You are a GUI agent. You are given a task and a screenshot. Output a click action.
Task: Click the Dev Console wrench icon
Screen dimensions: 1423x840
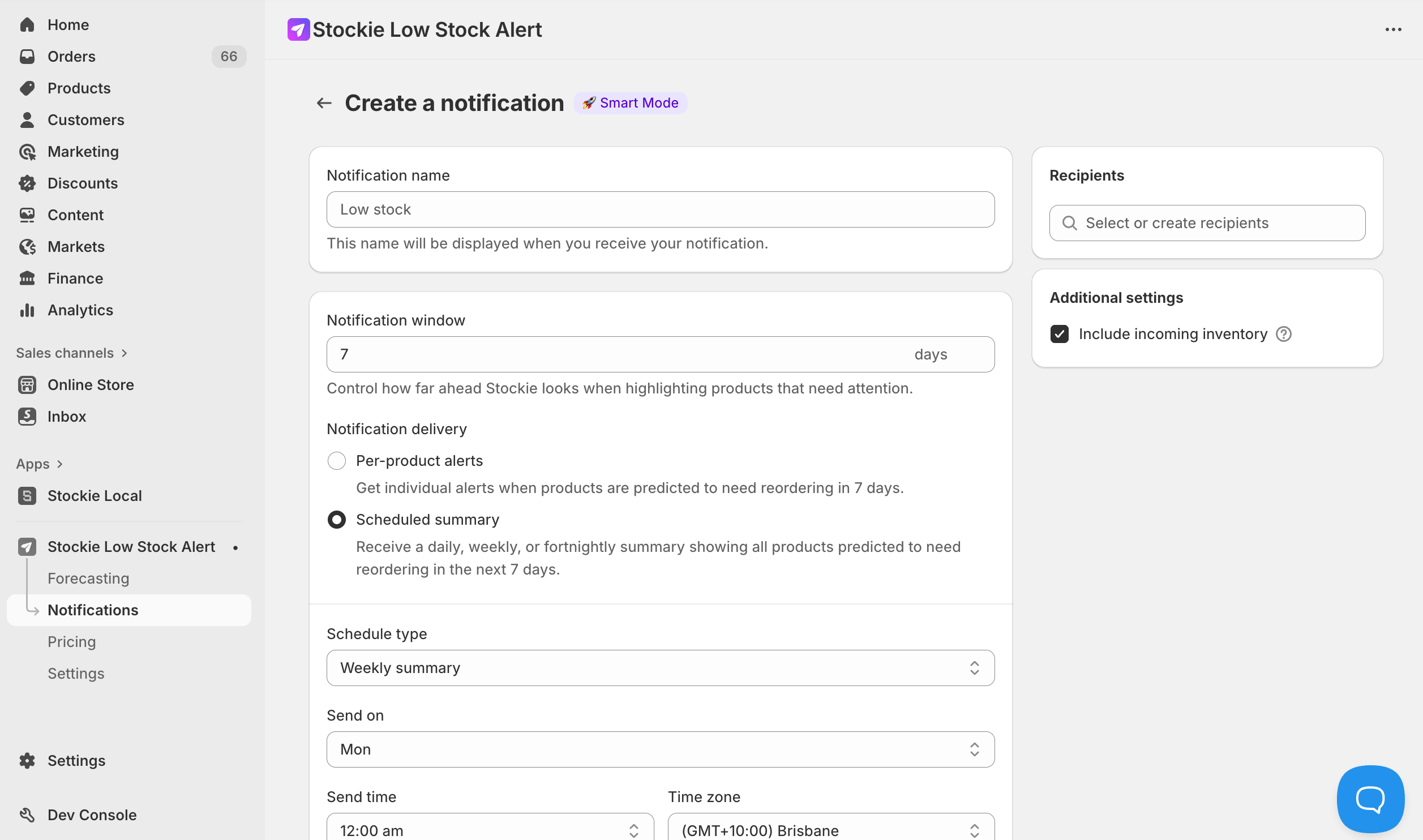point(27,815)
